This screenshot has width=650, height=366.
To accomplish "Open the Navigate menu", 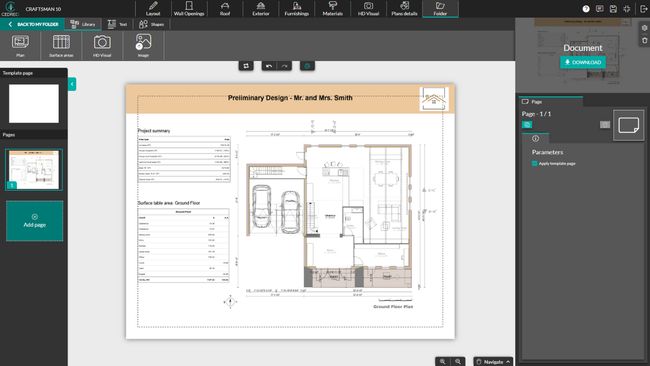I will 493,362.
